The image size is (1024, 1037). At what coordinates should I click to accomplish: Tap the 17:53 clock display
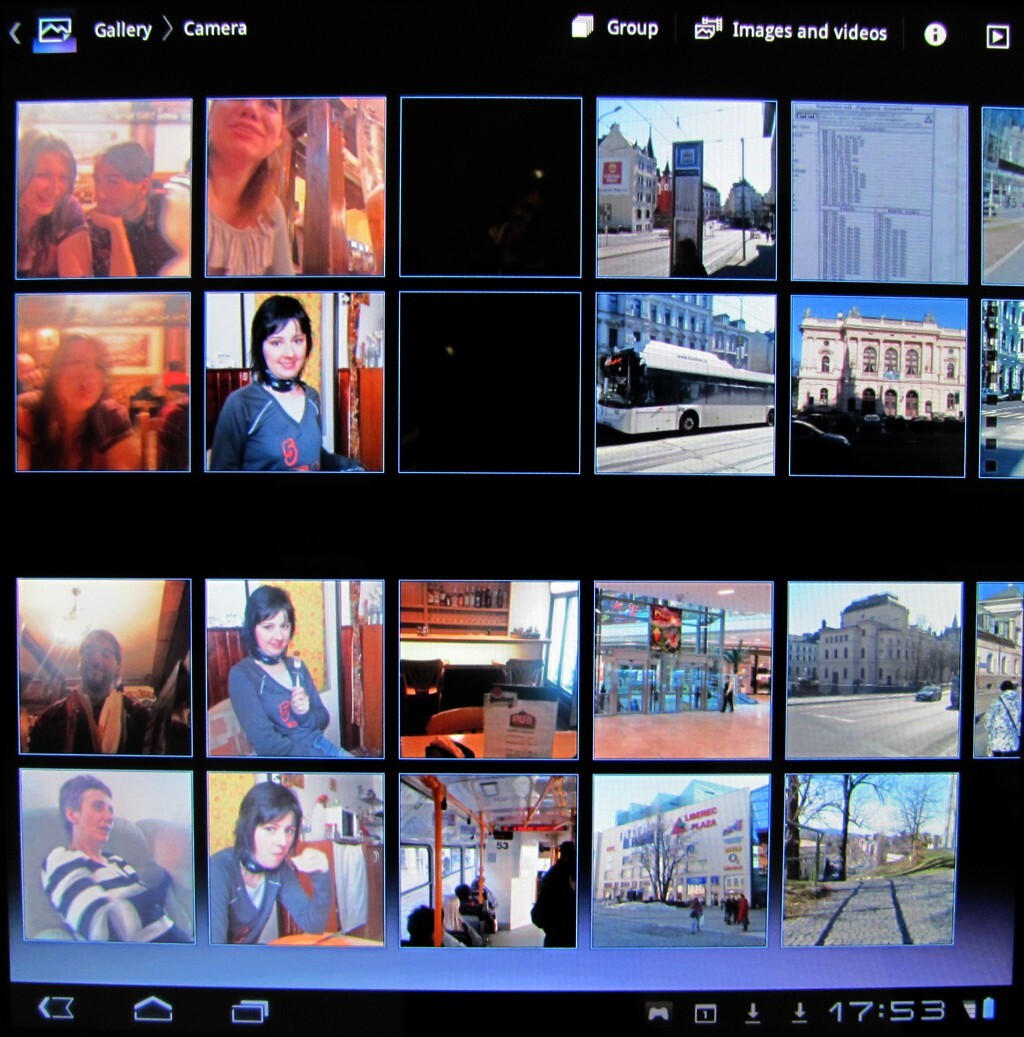[x=886, y=1011]
